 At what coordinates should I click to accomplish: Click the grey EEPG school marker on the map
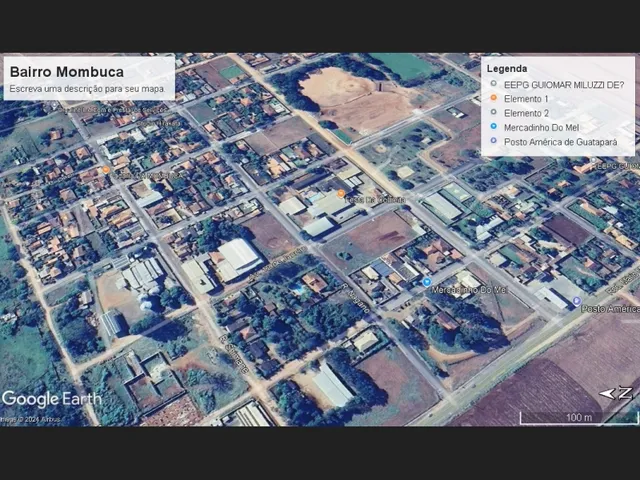(594, 160)
